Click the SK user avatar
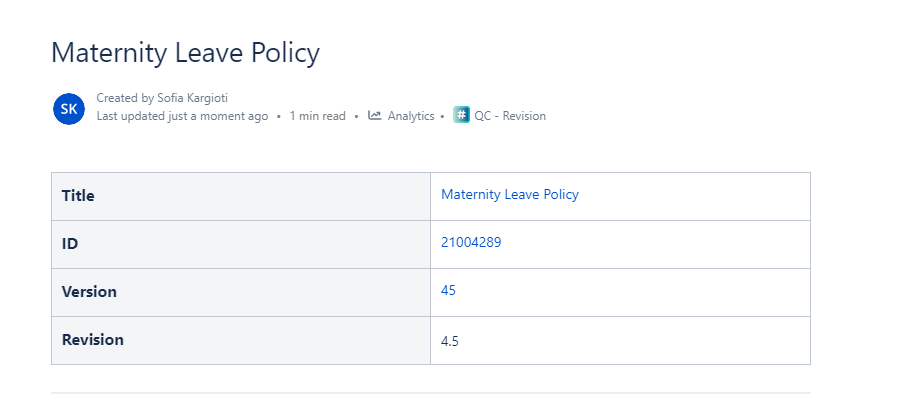Viewport: 912px width, 416px height. click(69, 108)
